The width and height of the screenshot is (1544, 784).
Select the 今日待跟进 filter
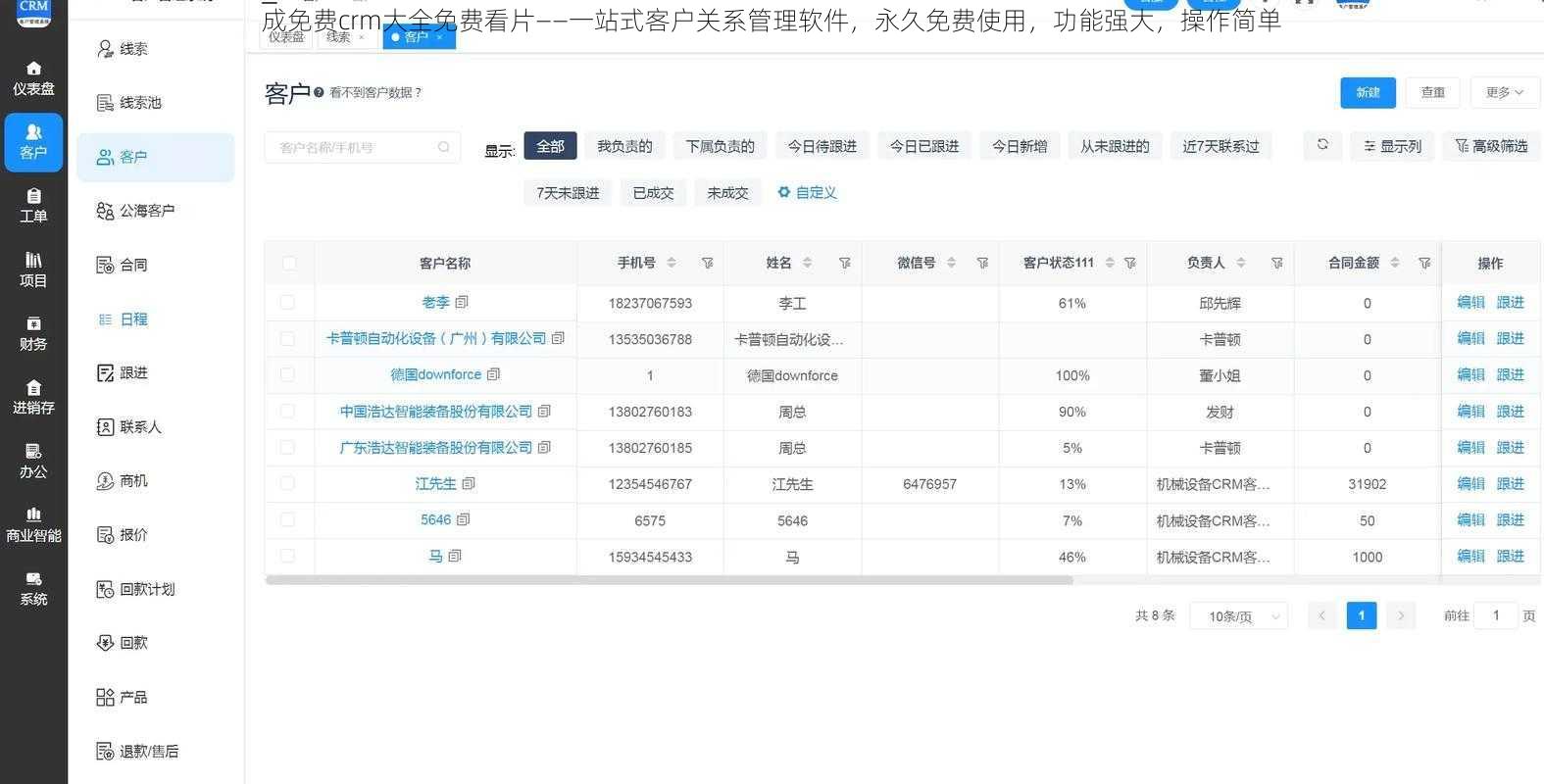822,146
